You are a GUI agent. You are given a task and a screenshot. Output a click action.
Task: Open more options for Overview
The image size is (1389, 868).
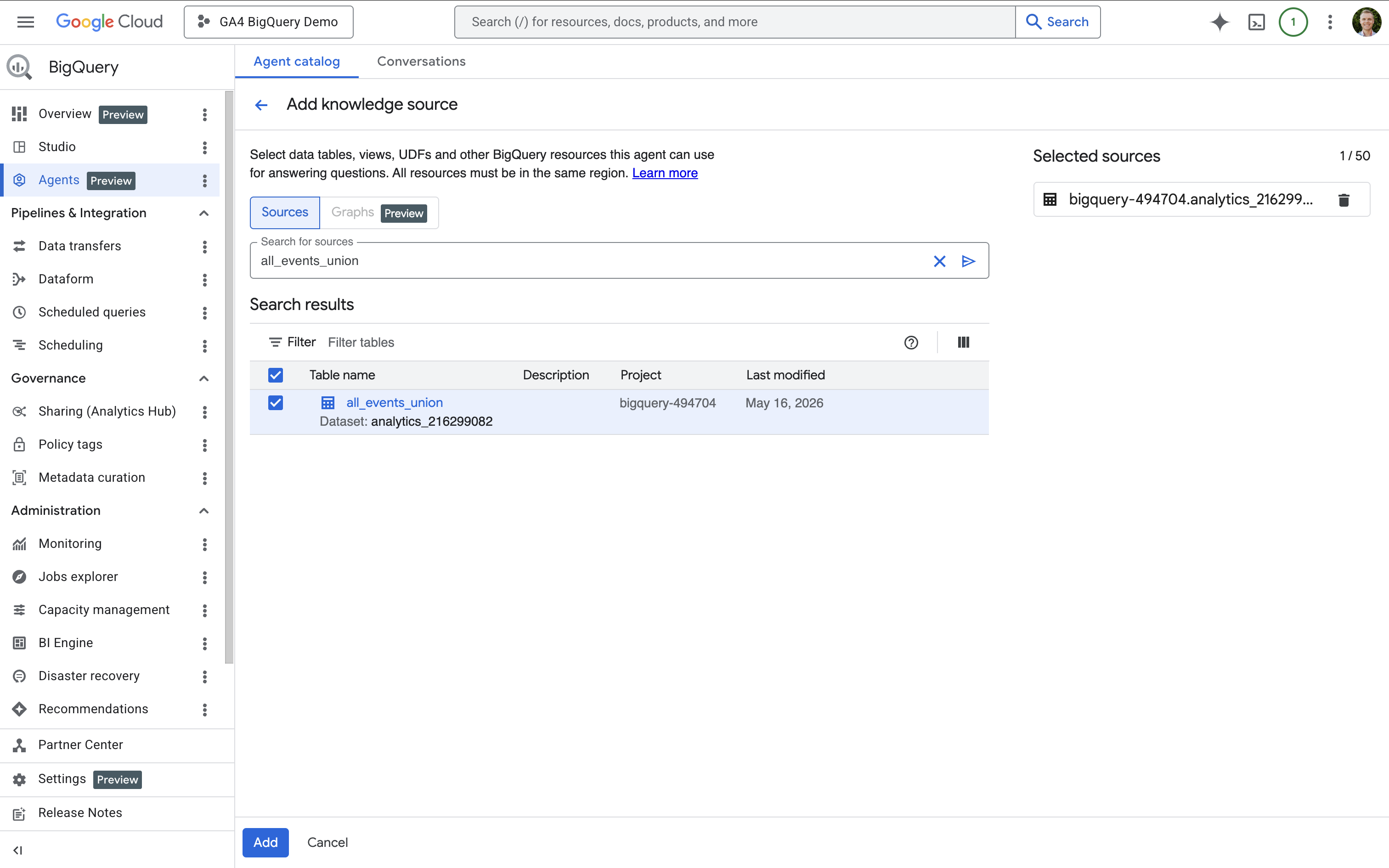204,114
